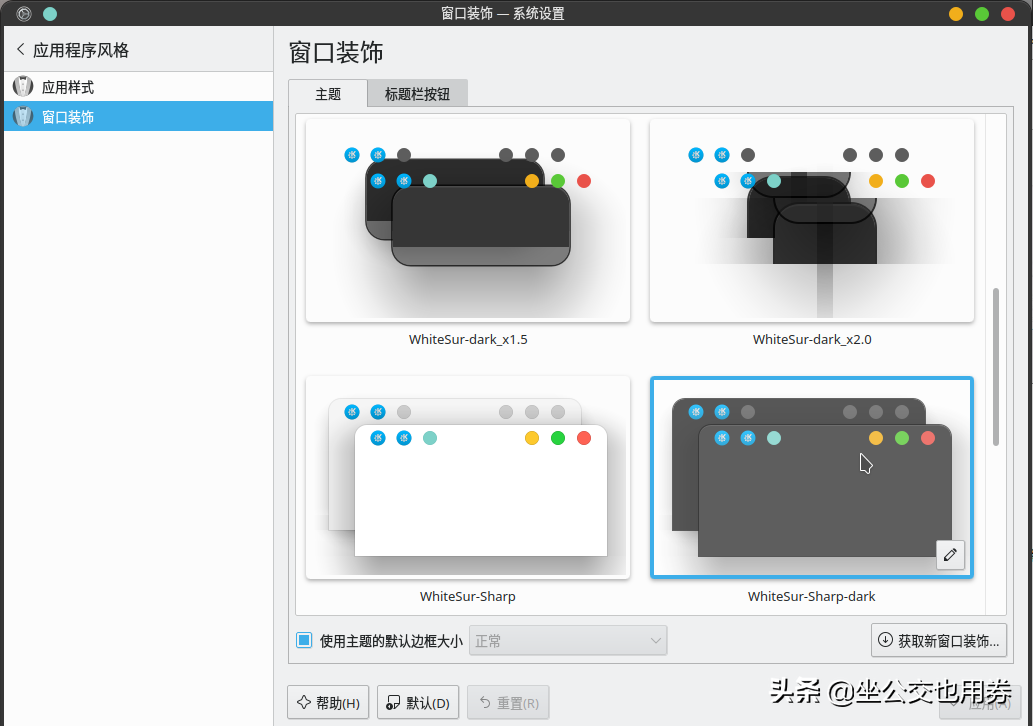Click the 窗口装饰 page heading
Viewport: 1033px width, 726px height.
point(336,52)
